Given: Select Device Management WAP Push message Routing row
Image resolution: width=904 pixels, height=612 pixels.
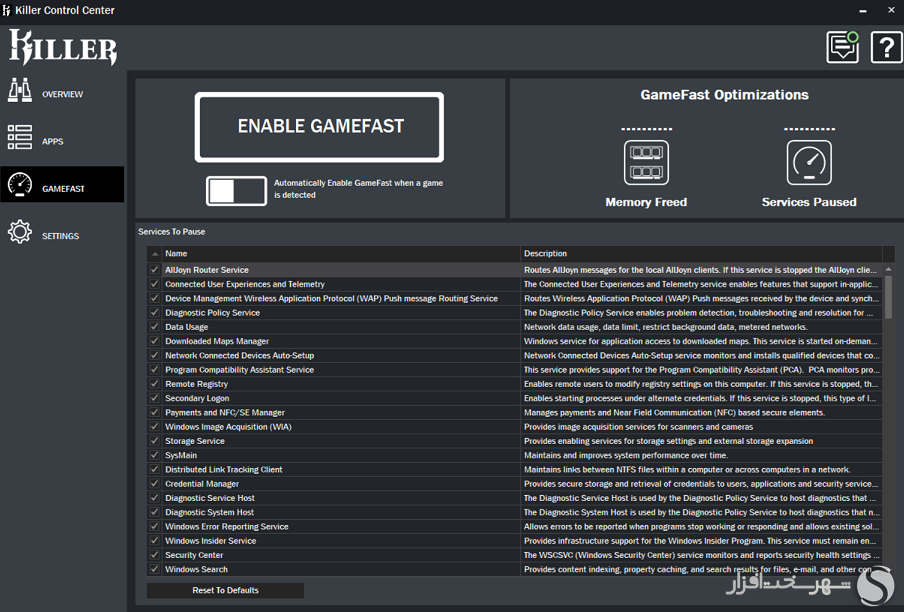Looking at the screenshot, I should [514, 299].
